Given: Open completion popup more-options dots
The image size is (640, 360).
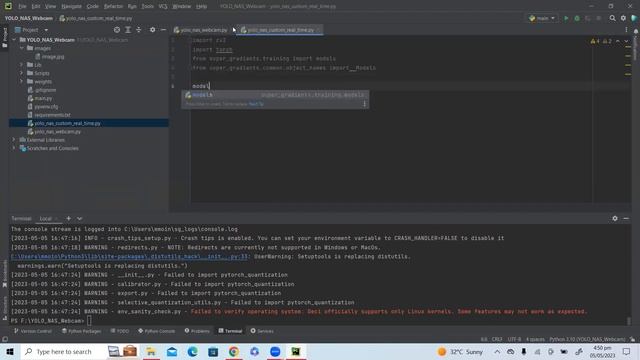Looking at the screenshot, I should (364, 104).
